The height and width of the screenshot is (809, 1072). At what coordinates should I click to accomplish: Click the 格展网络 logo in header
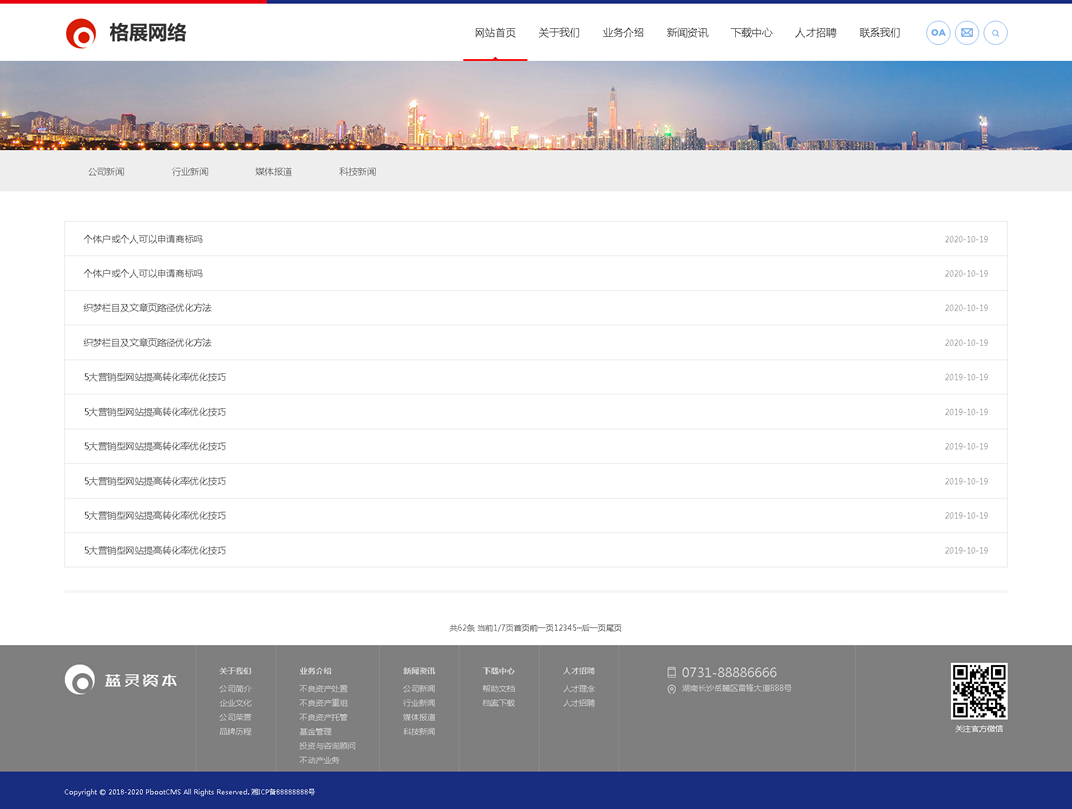126,33
